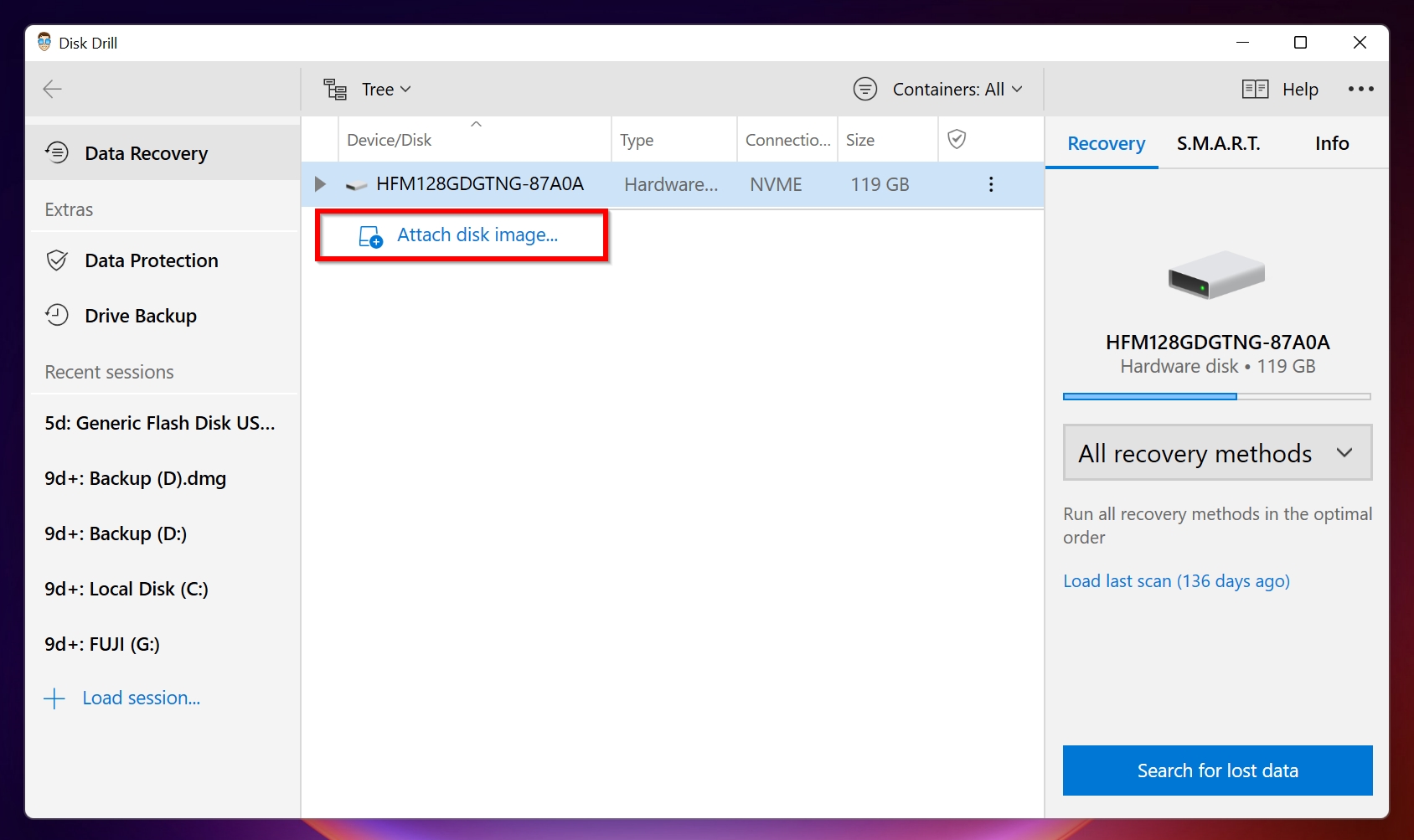Open session 9d+: Local Disk (C:)

coord(126,589)
